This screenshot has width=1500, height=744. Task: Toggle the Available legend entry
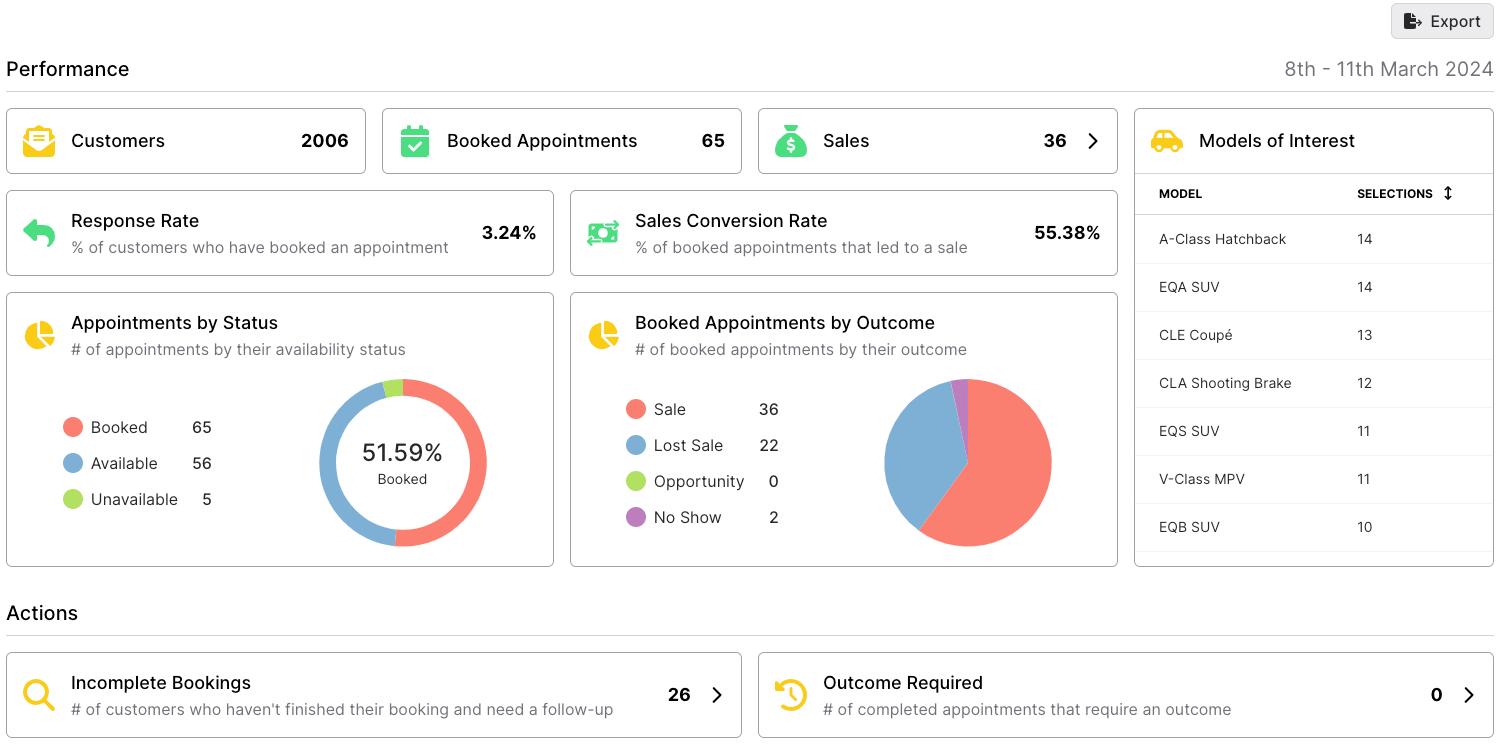(x=110, y=463)
